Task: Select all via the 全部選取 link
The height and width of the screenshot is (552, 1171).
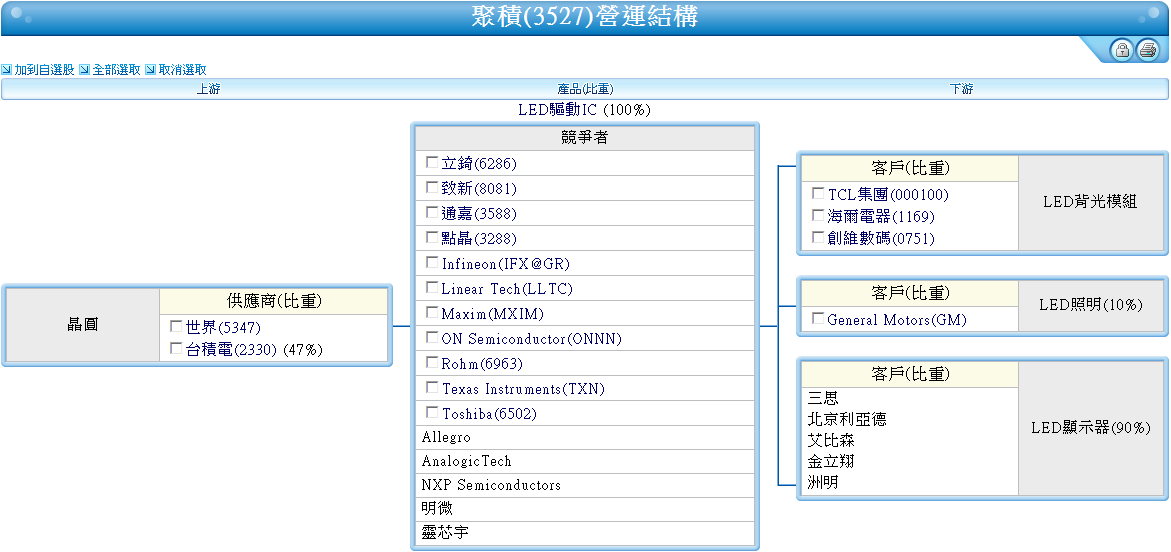Action: click(117, 69)
